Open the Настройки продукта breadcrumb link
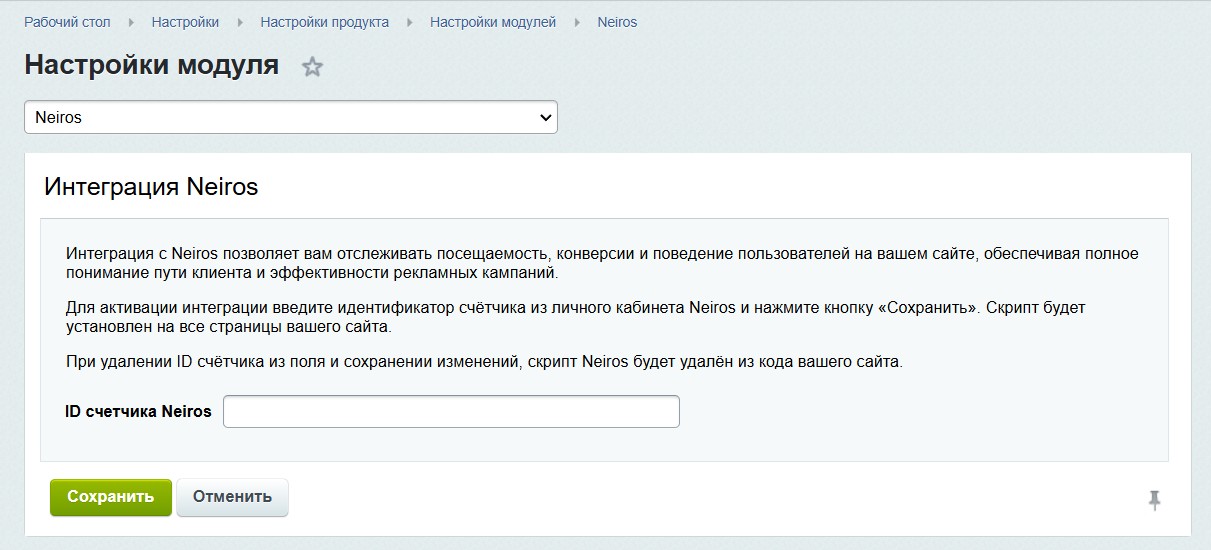Viewport: 1211px width, 550px height. click(324, 22)
